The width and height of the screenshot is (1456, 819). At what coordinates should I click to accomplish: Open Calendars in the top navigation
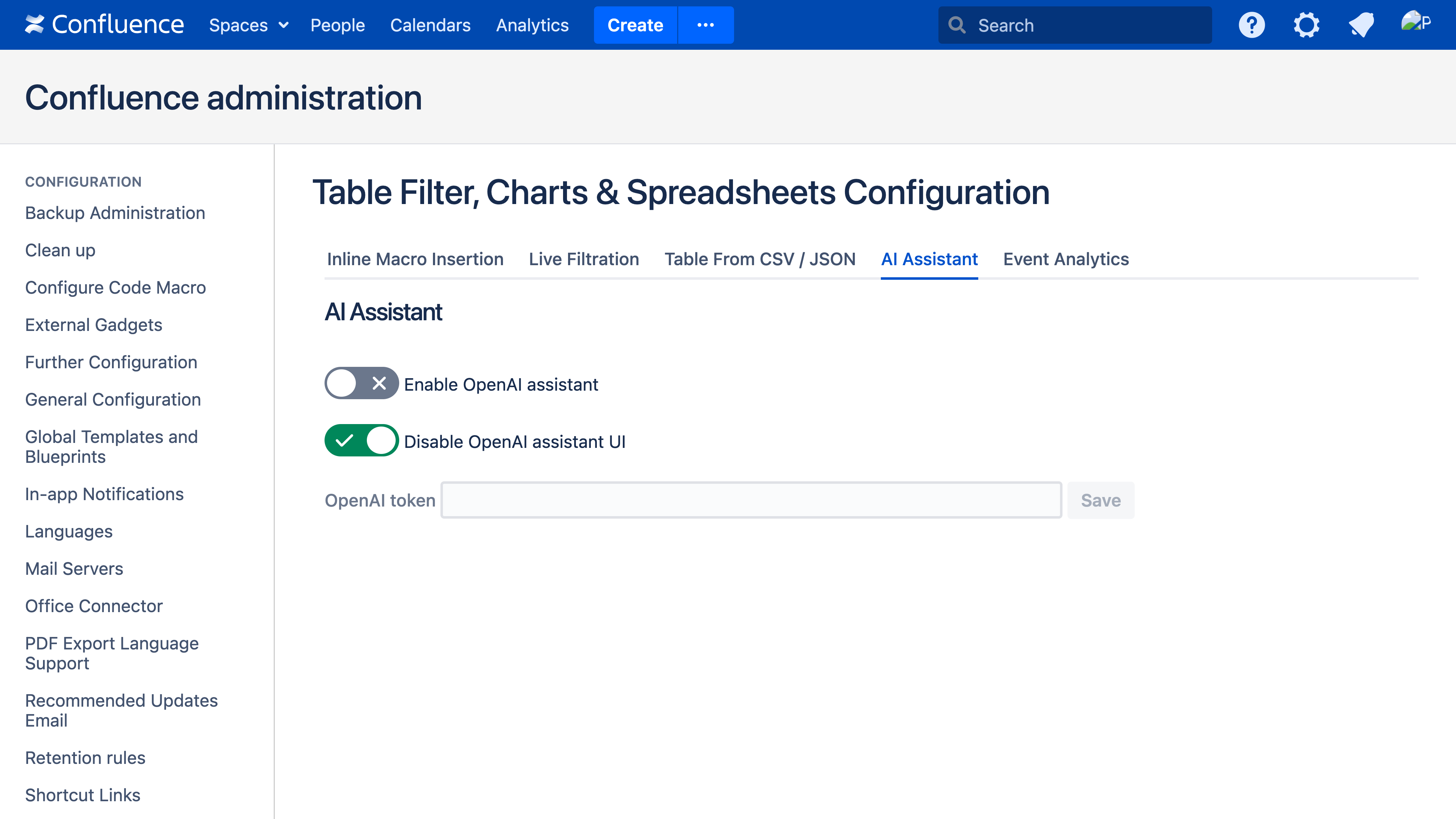[430, 25]
